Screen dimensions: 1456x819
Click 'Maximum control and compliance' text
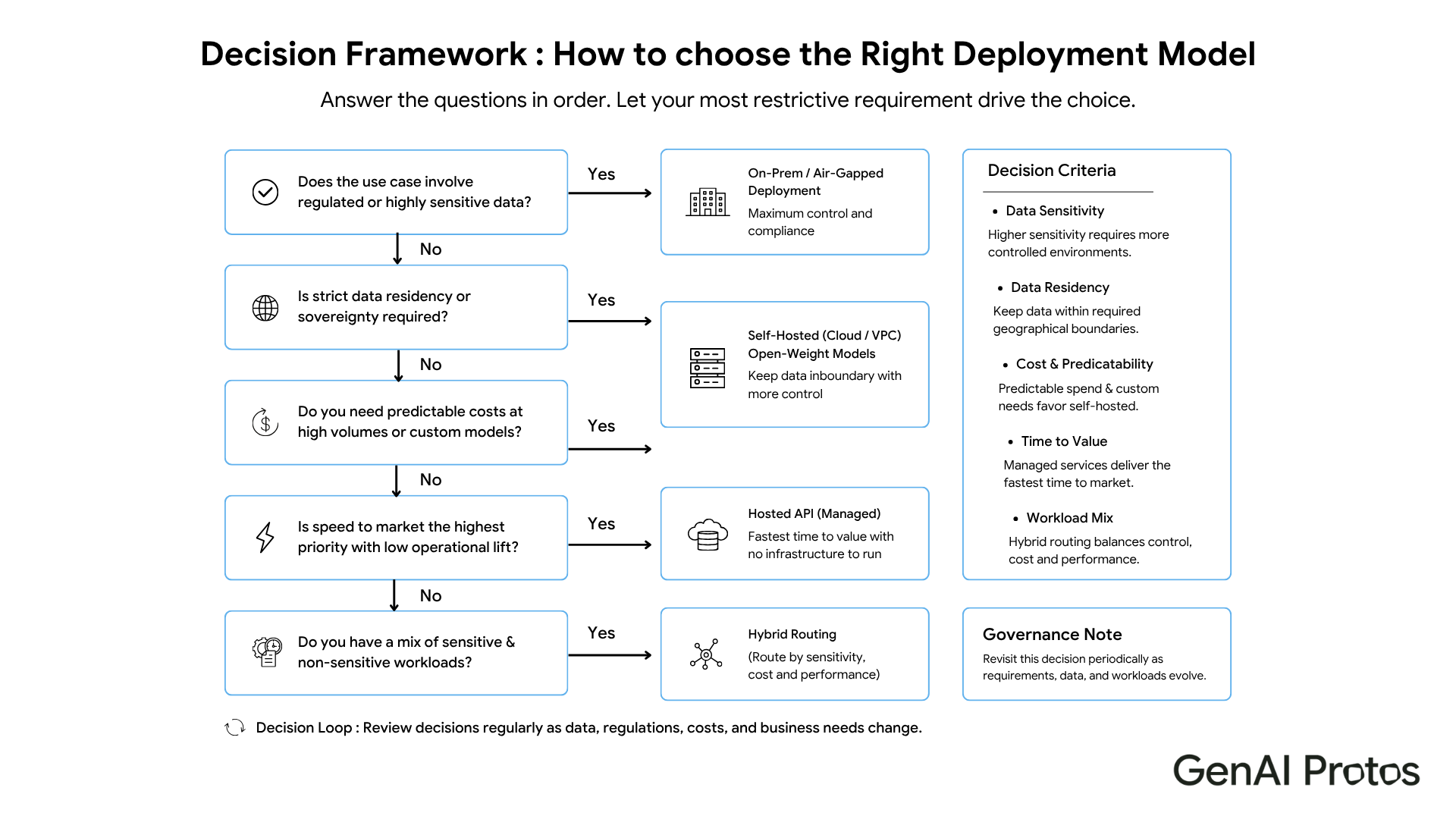coord(810,222)
